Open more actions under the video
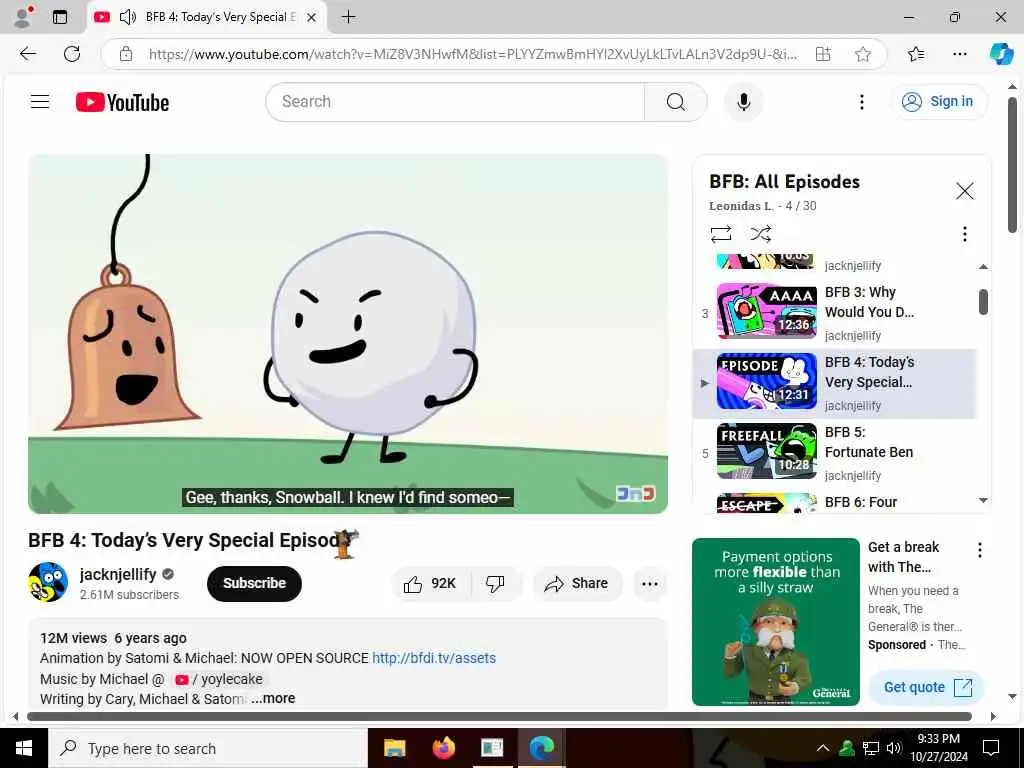Viewport: 1024px width, 768px height. point(650,583)
